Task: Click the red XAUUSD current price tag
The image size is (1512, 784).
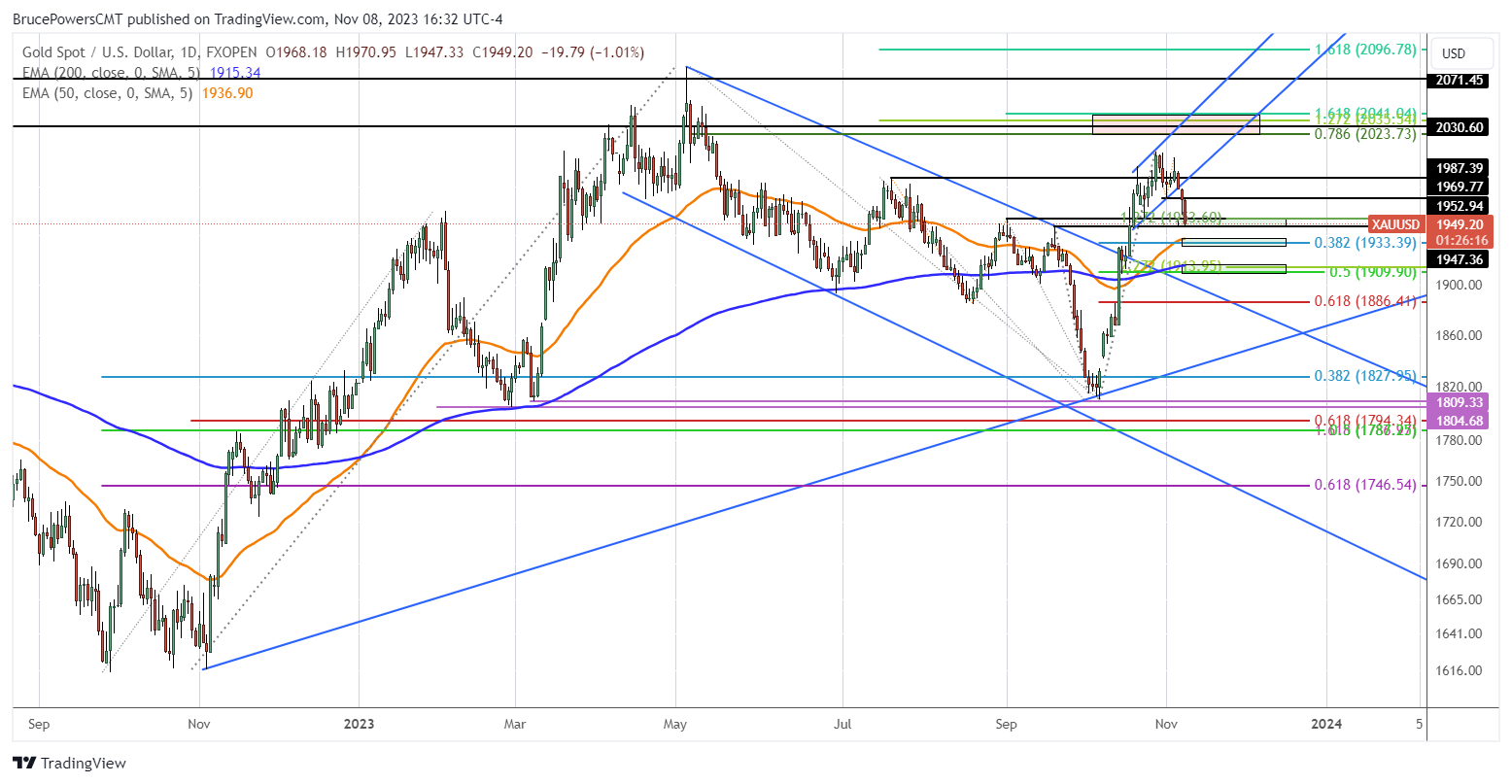Action: (1398, 223)
